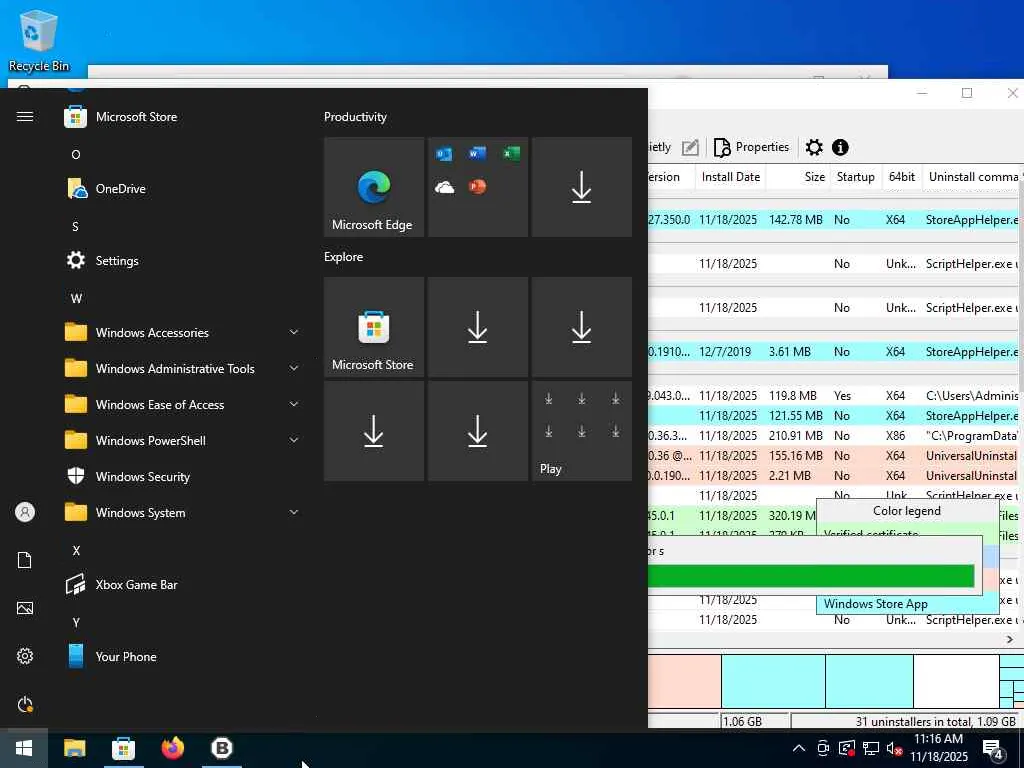Viewport: 1024px width, 768px height.
Task: Open the Office apps folder tile
Action: tap(477, 187)
